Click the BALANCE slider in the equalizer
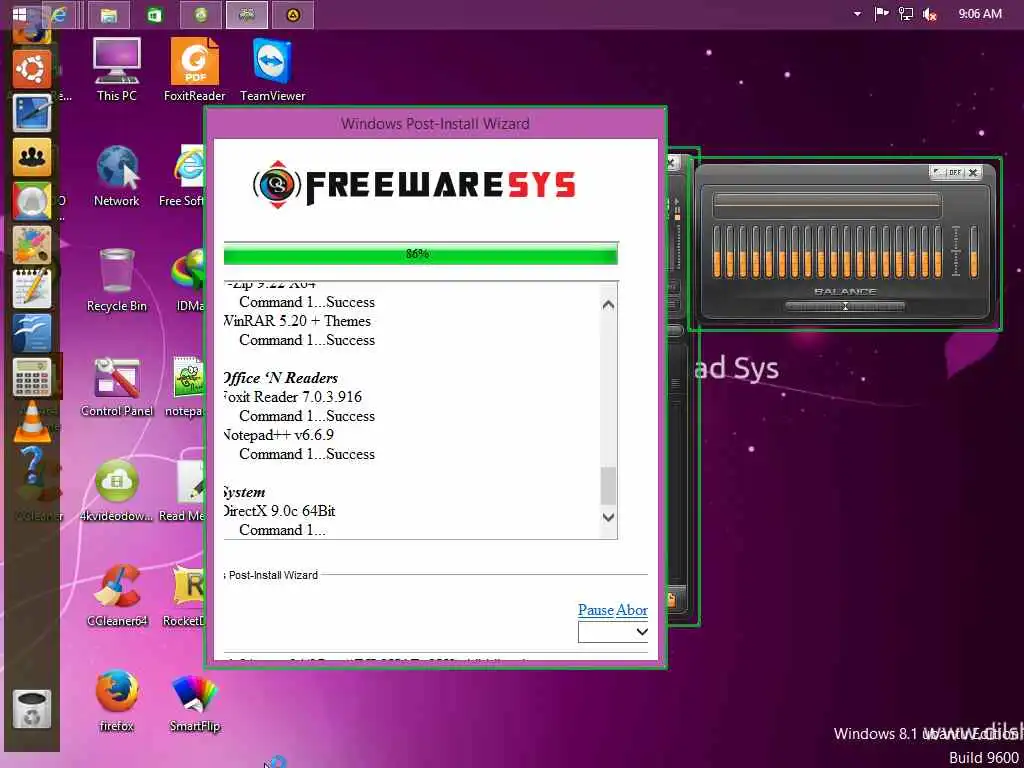 click(845, 306)
